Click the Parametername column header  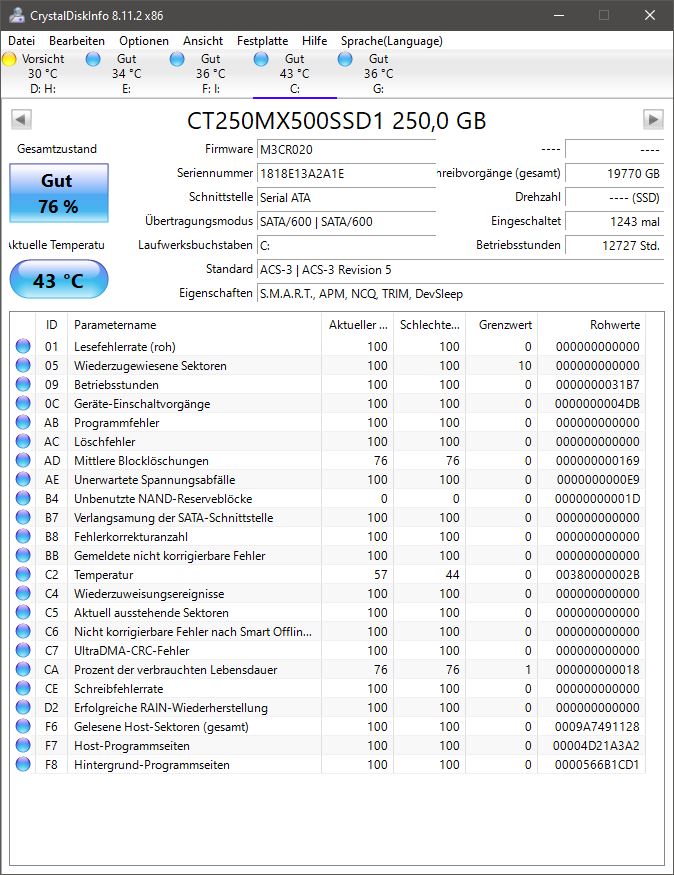[194, 325]
